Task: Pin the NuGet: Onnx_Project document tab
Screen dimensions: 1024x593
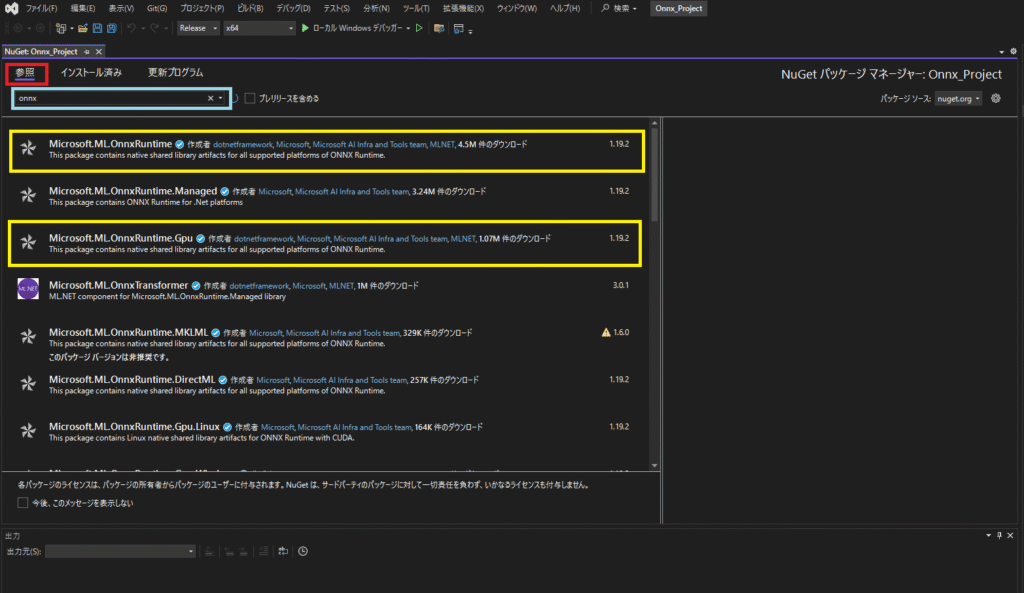Action: click(87, 51)
